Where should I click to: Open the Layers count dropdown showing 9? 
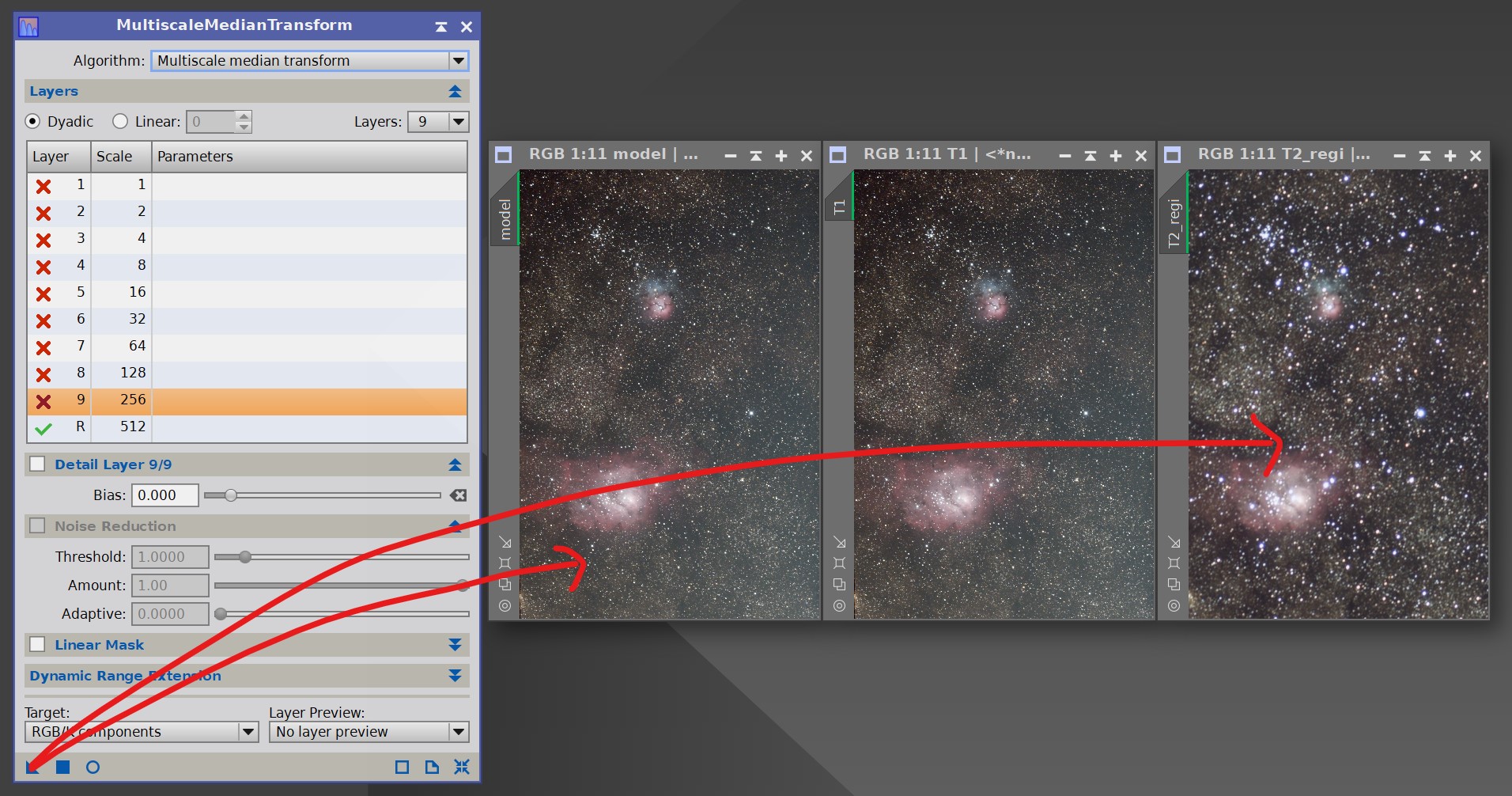459,121
